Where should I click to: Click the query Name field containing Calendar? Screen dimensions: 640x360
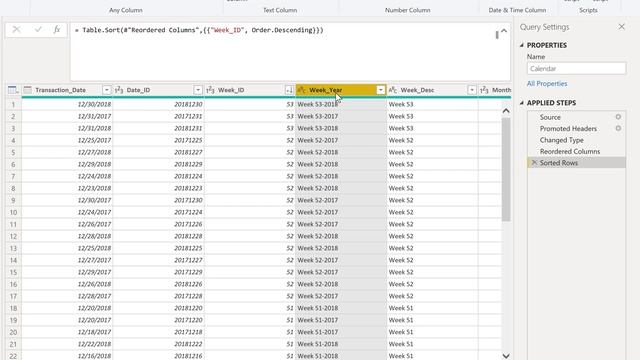point(576,69)
